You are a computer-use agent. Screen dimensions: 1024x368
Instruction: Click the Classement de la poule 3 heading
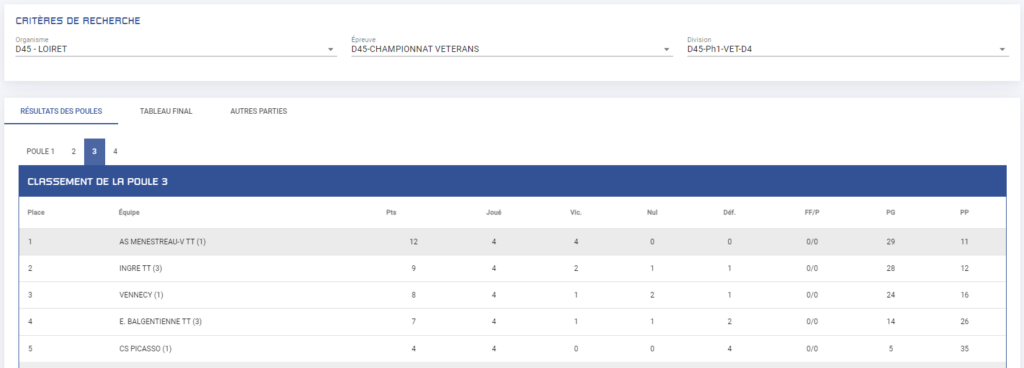point(97,181)
